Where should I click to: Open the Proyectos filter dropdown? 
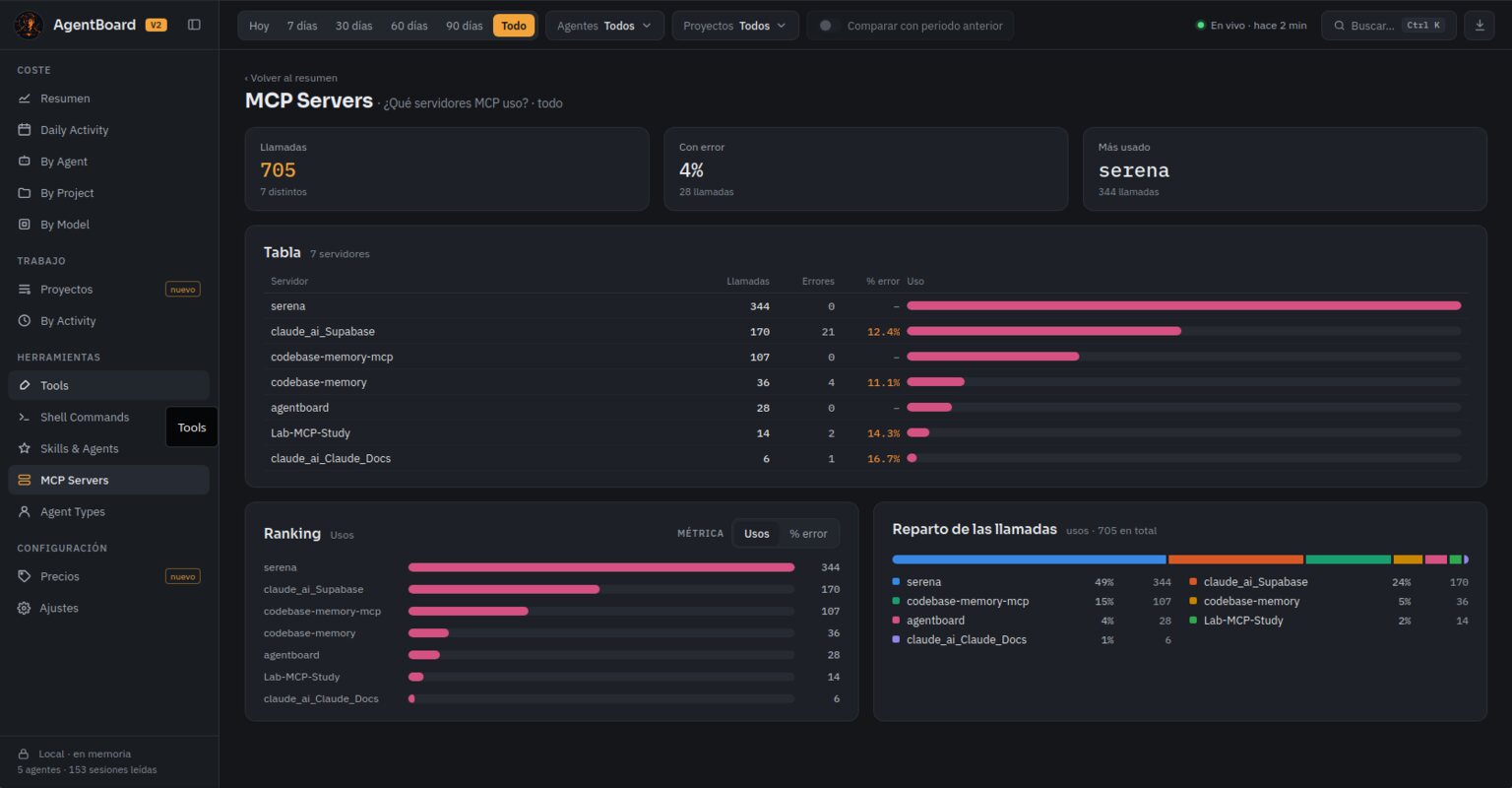coord(734,26)
